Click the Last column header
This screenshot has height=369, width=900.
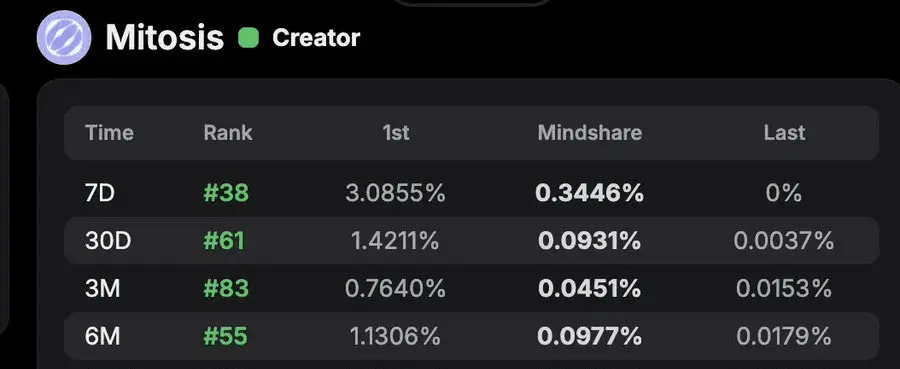point(784,133)
